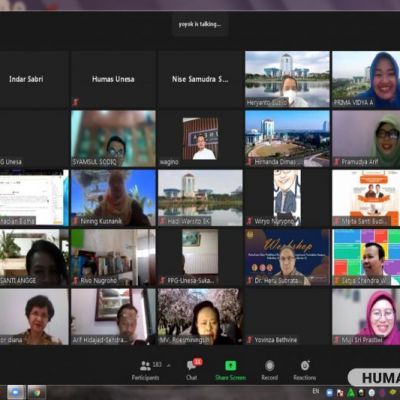Image resolution: width=400 pixels, height=400 pixels.
Task: Click muted mic icon on Rivo Nugroho tile
Action: (75, 281)
